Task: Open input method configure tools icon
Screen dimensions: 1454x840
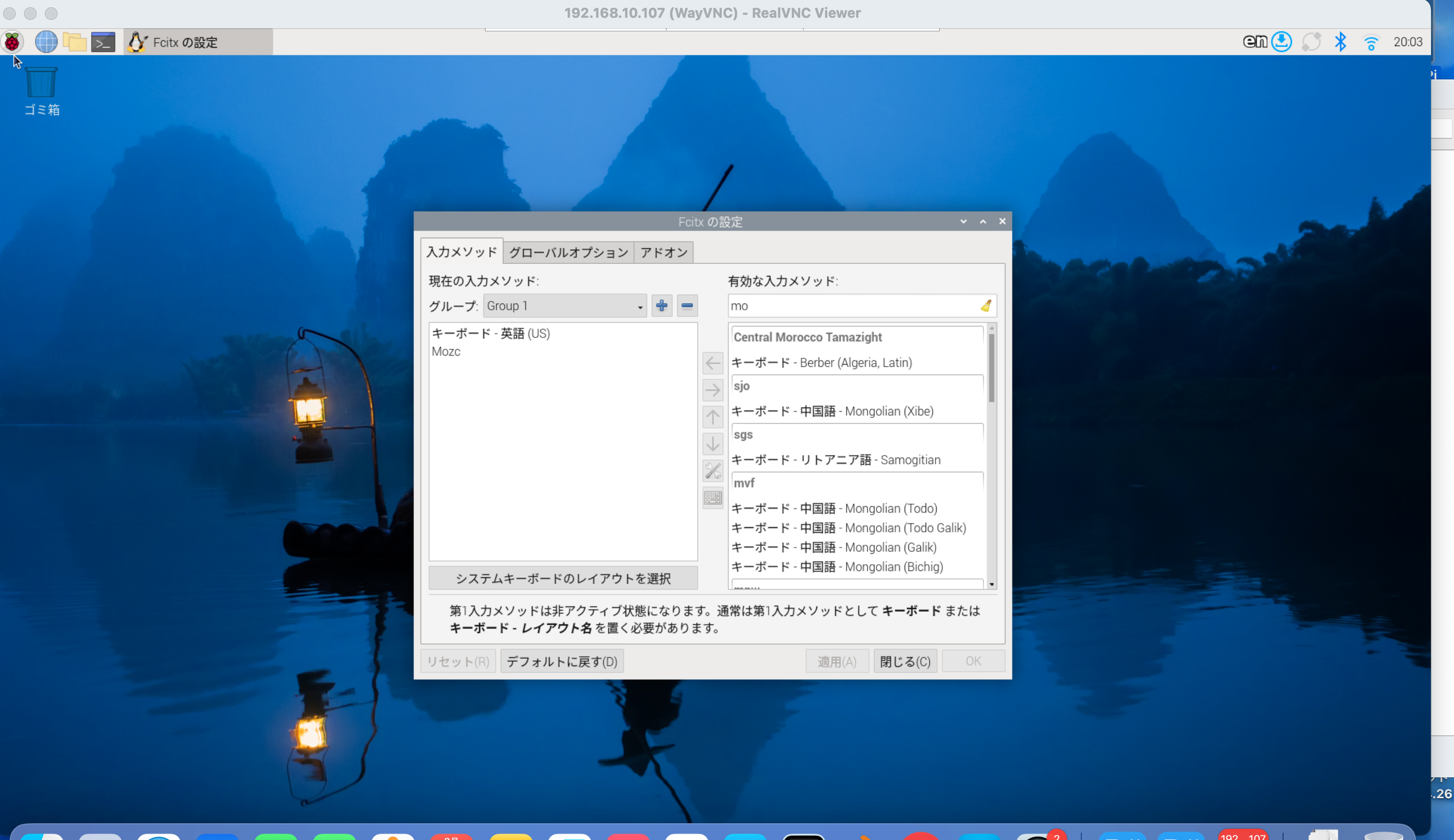Action: coord(712,471)
